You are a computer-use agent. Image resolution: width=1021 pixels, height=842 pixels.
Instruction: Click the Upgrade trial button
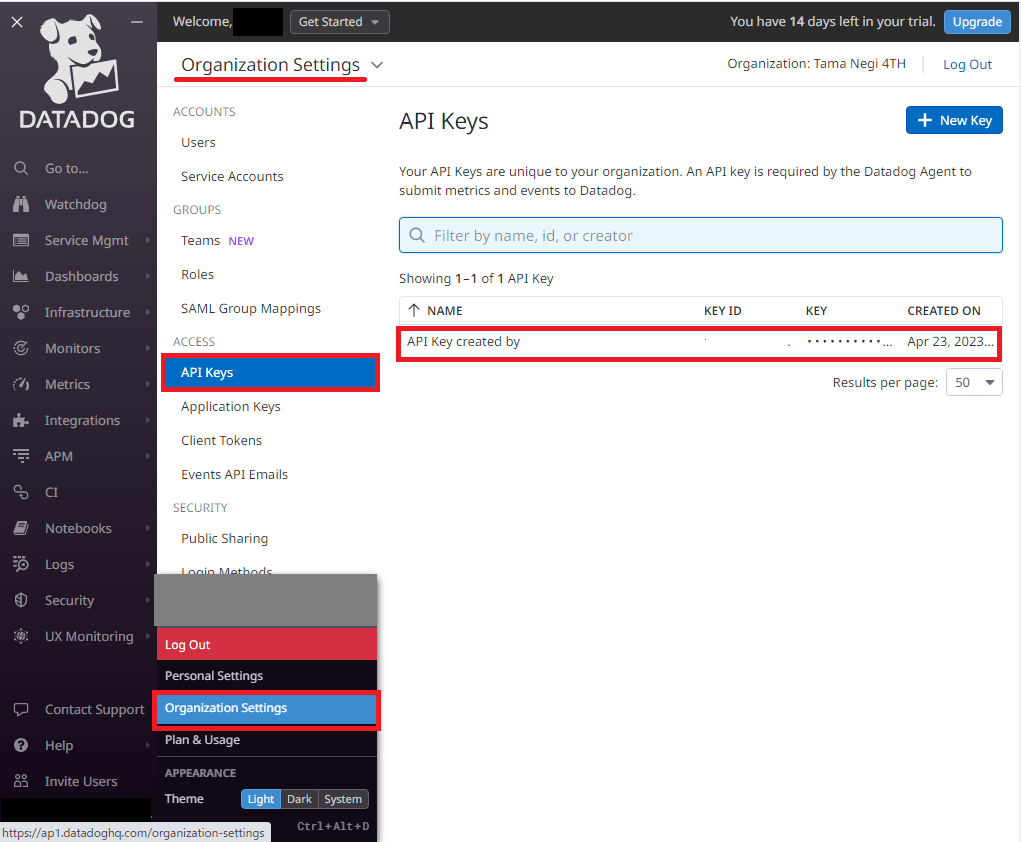977,22
